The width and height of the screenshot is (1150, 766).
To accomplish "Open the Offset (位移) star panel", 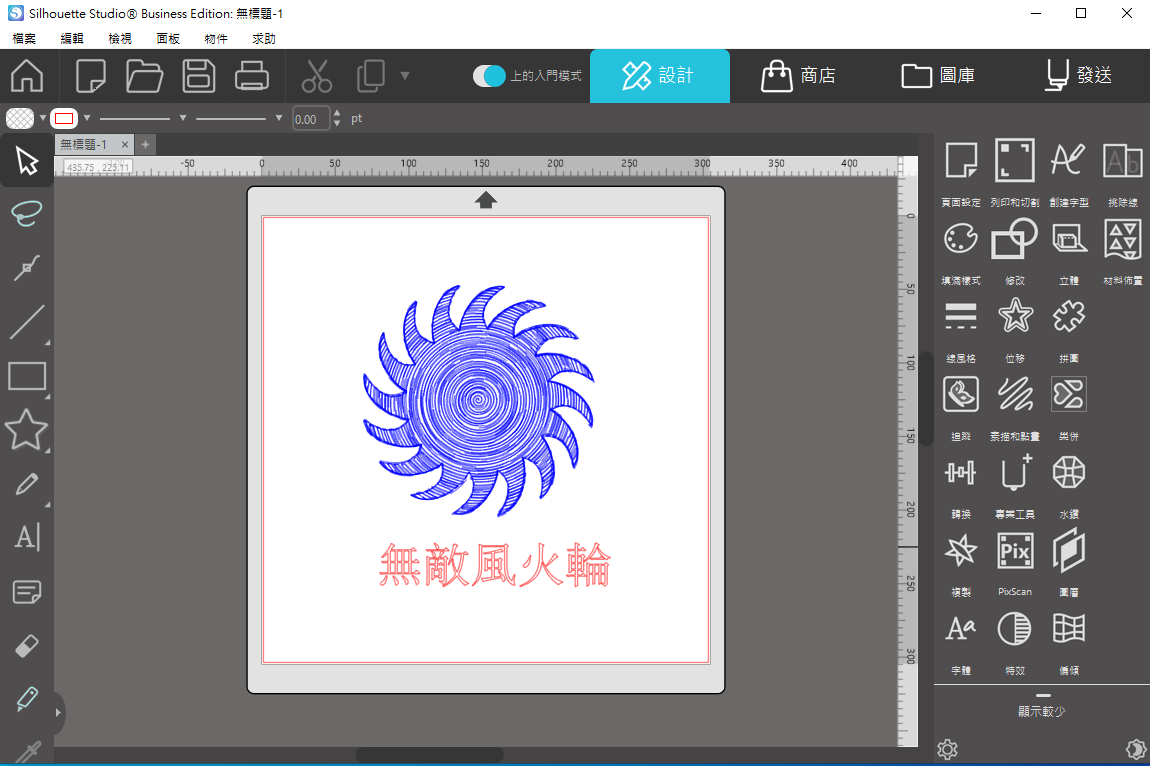I will [x=1015, y=317].
